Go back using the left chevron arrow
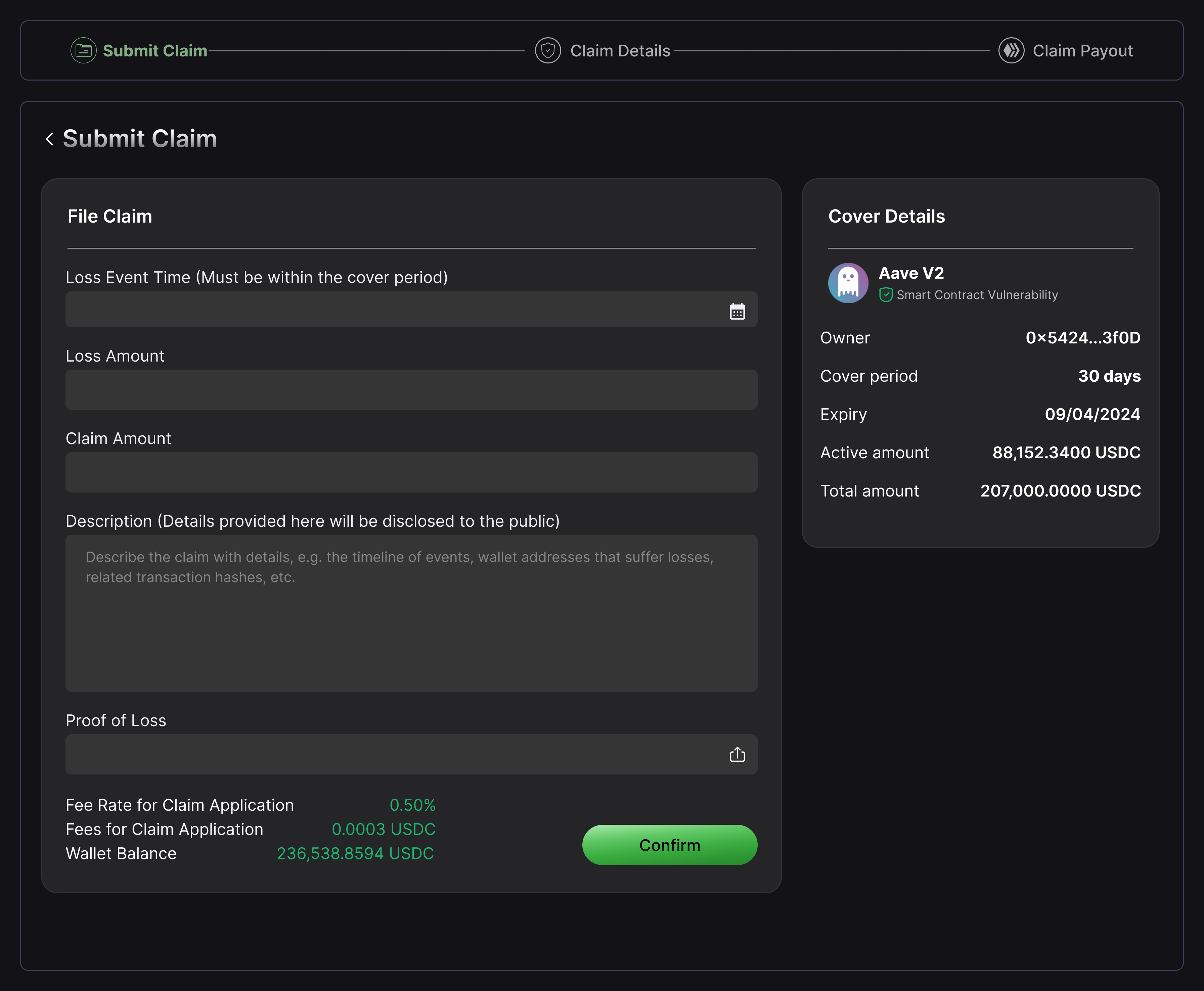Viewport: 1204px width, 991px height. (50, 139)
